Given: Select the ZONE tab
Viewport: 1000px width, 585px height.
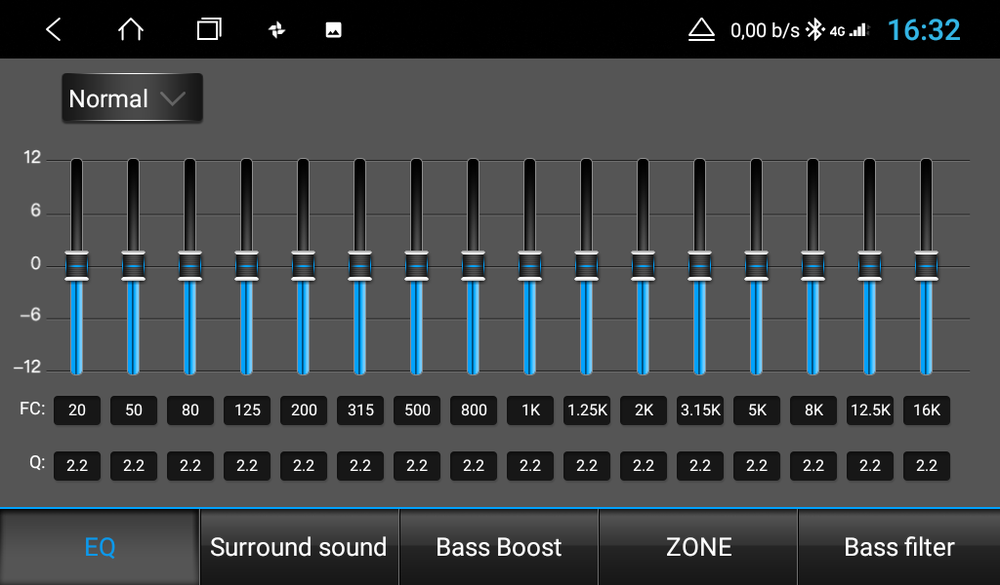Looking at the screenshot, I should 698,547.
